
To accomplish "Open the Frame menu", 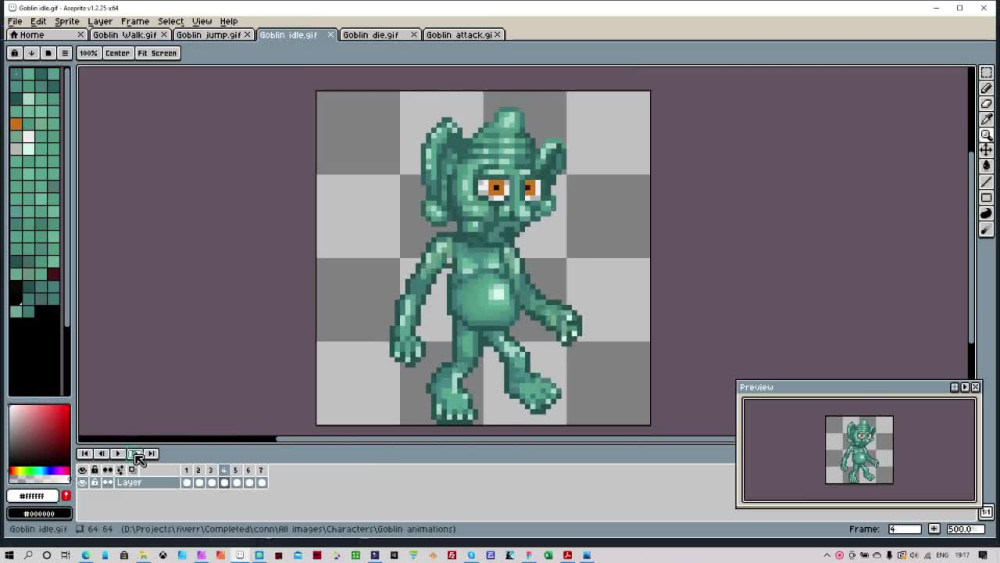I will click(135, 21).
